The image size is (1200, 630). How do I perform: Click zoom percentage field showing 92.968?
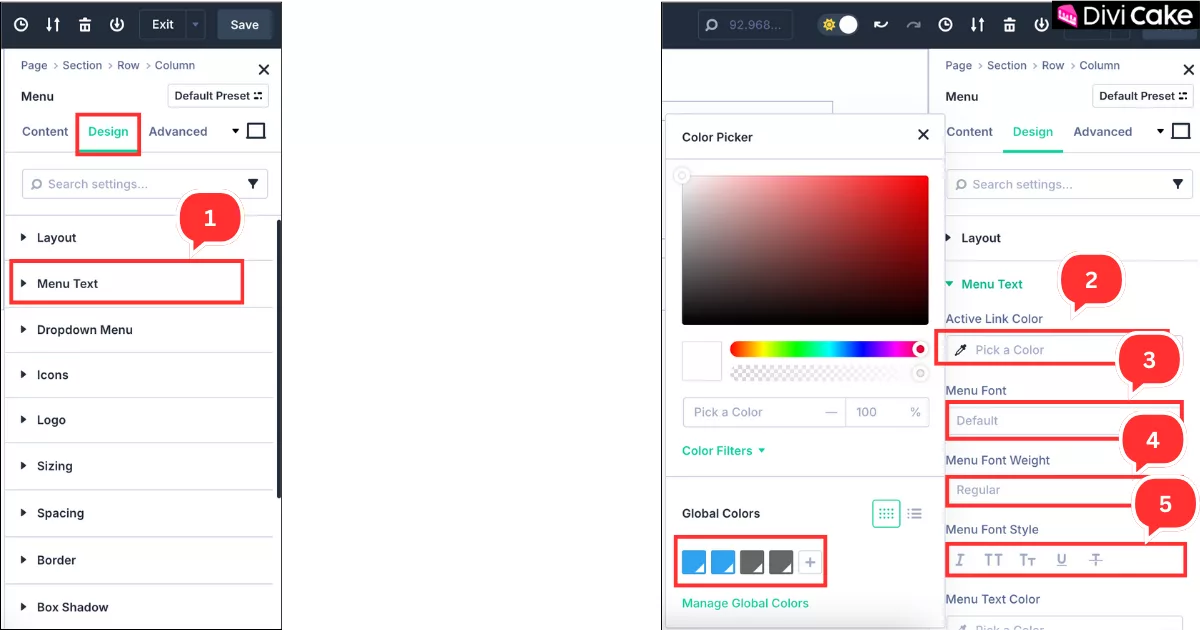tap(746, 24)
